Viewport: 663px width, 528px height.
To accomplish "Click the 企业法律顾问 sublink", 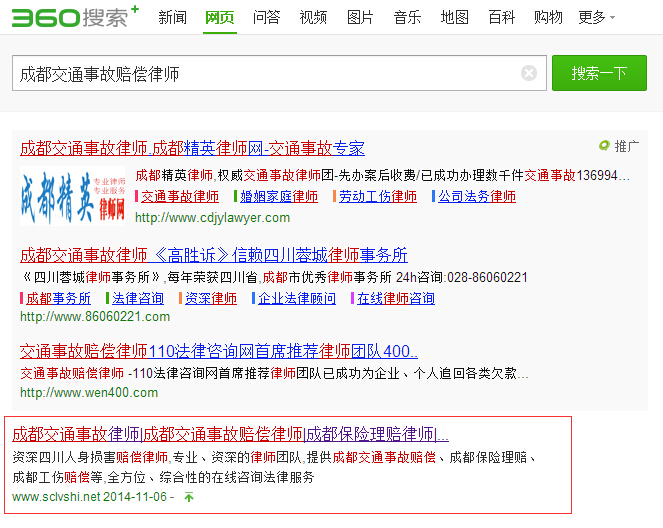I will (297, 298).
